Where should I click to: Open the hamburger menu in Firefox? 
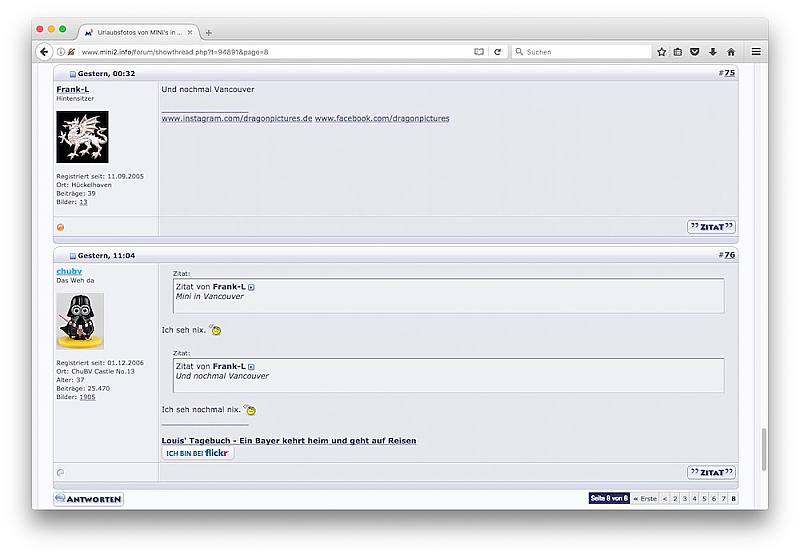point(756,52)
